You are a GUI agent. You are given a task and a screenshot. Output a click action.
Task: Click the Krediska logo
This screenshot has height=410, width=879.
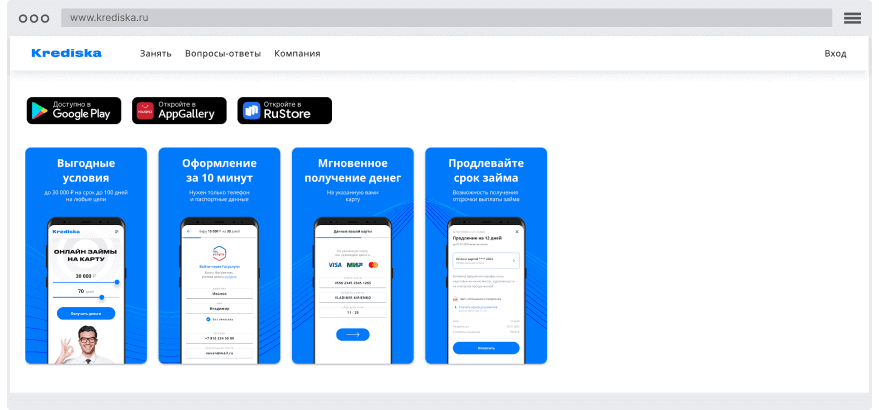click(x=66, y=53)
